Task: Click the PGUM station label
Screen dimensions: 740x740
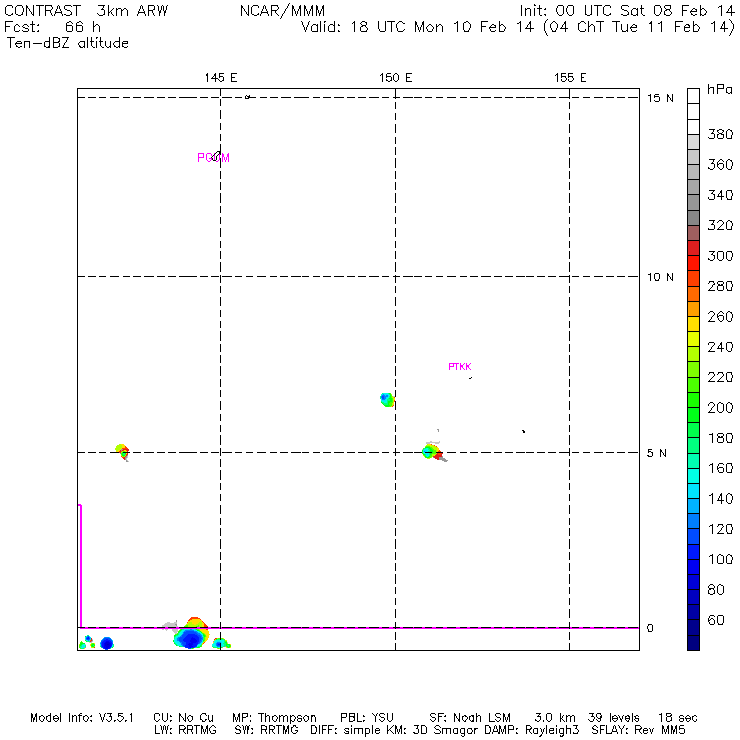Action: pos(213,158)
